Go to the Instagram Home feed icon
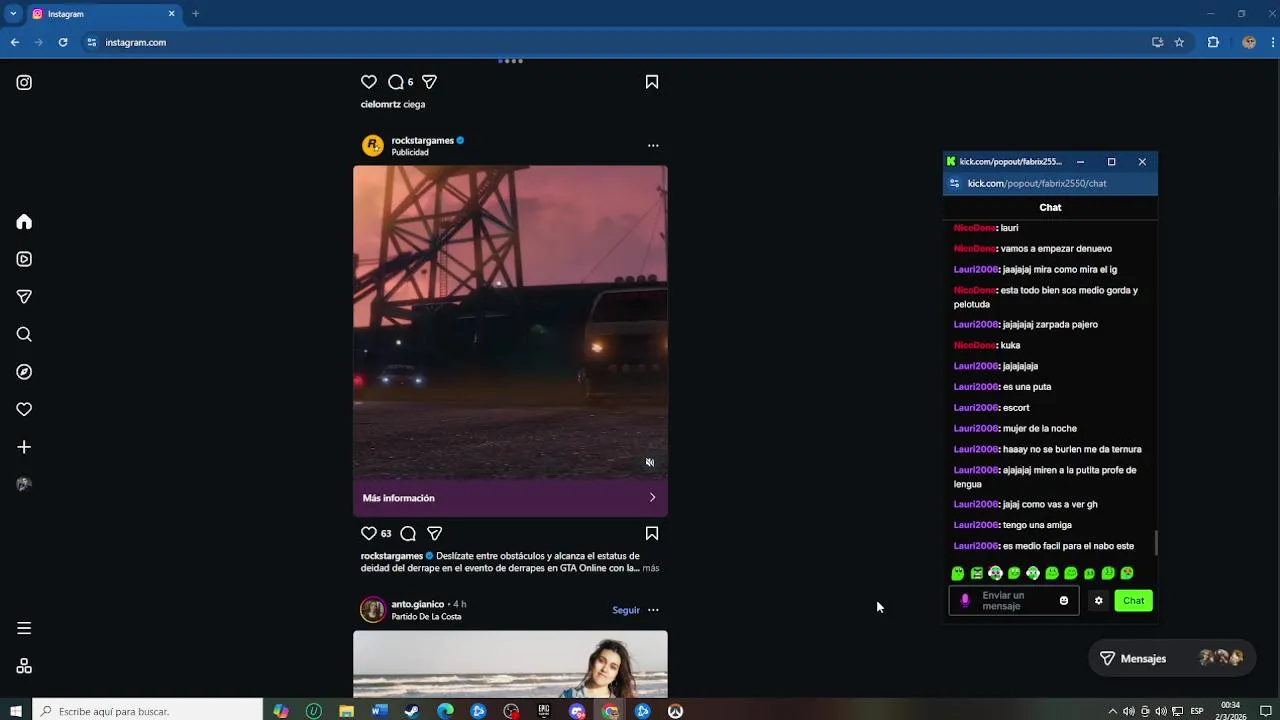The image size is (1280, 720). pyautogui.click(x=24, y=222)
